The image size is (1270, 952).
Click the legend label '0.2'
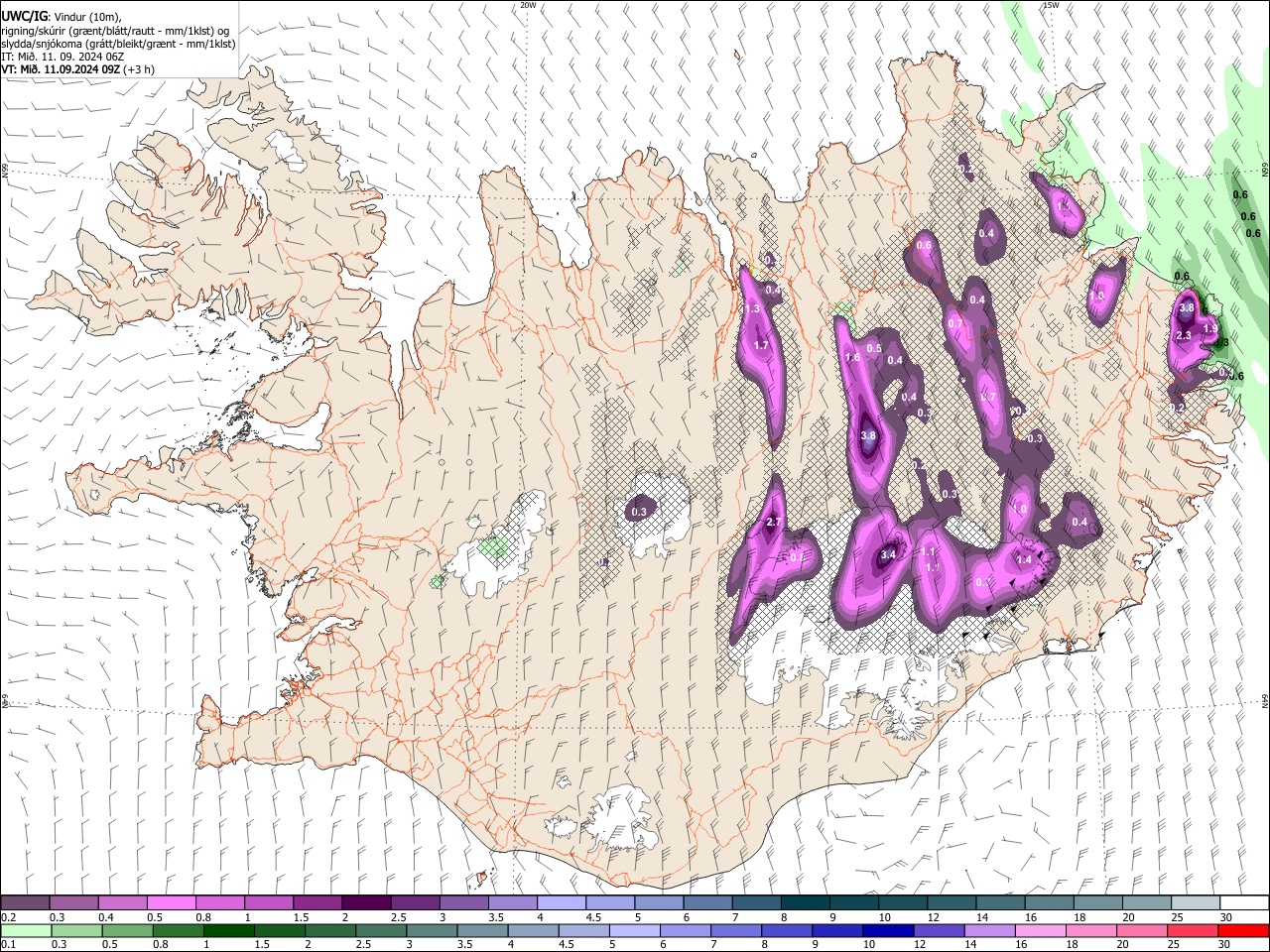click(x=8, y=917)
